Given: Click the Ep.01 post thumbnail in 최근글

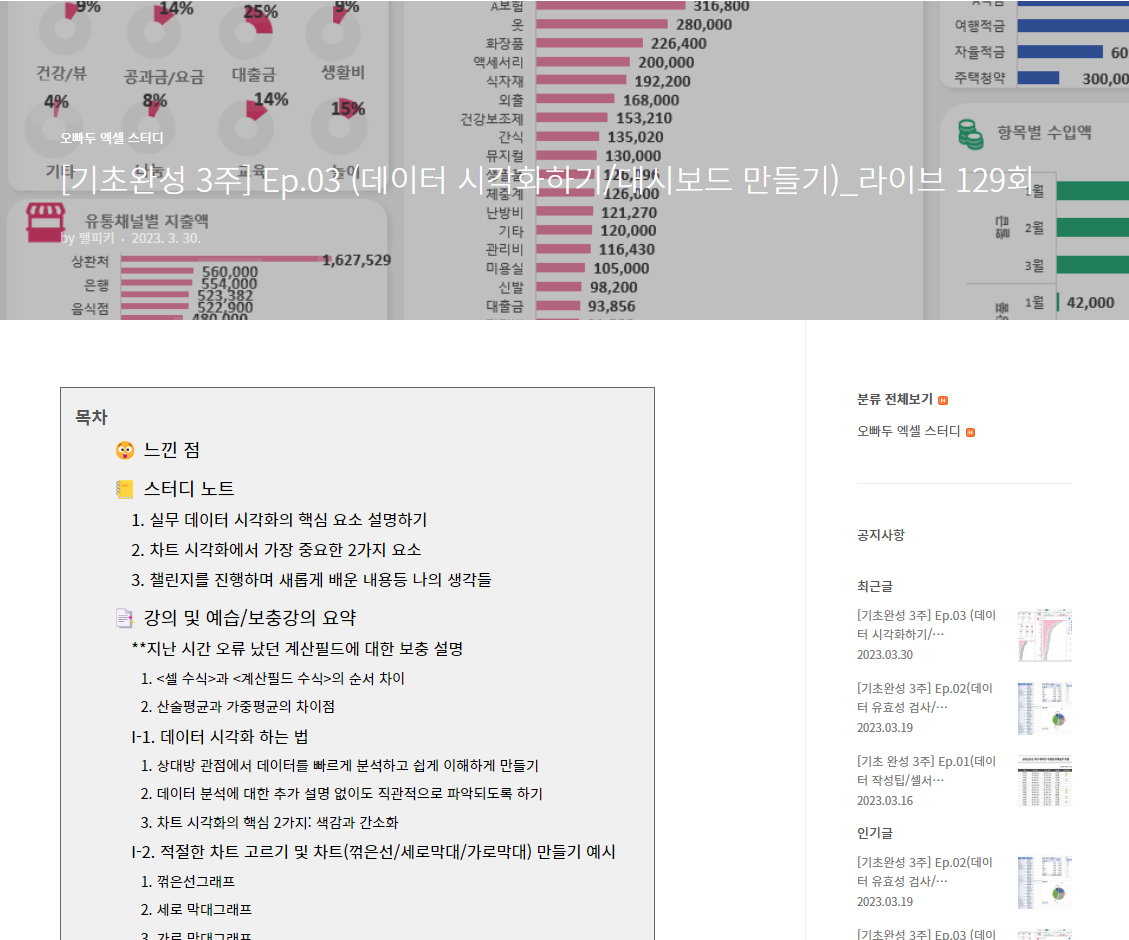Looking at the screenshot, I should (1044, 781).
